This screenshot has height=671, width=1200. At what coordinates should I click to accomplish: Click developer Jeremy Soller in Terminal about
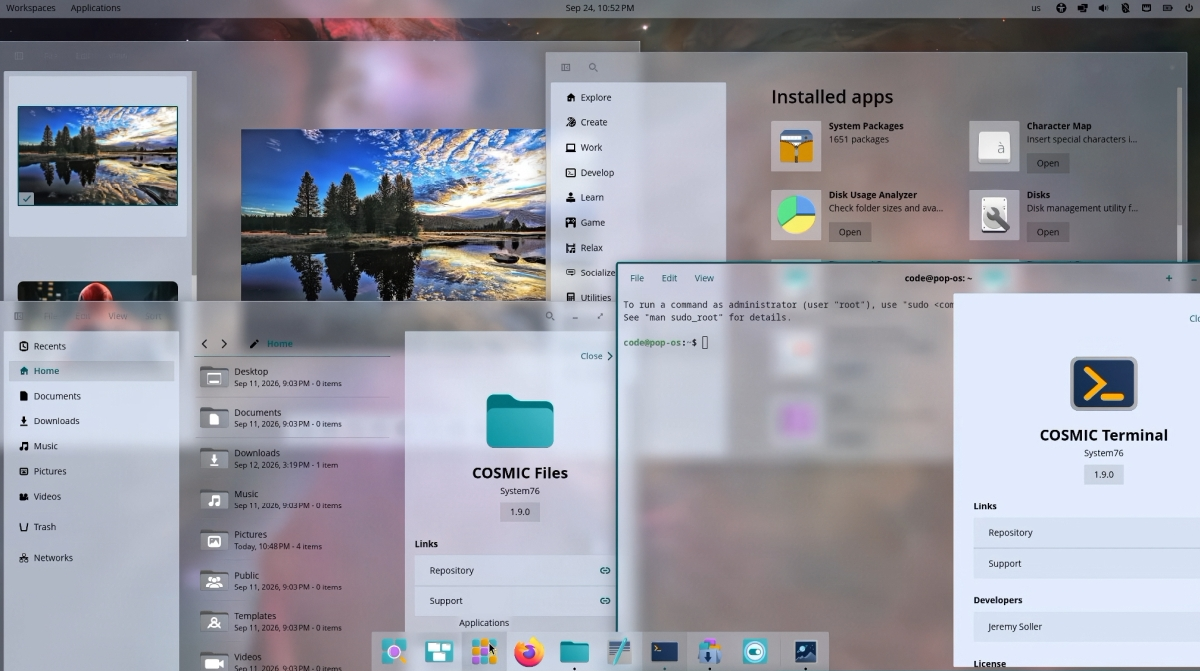pyautogui.click(x=1087, y=626)
